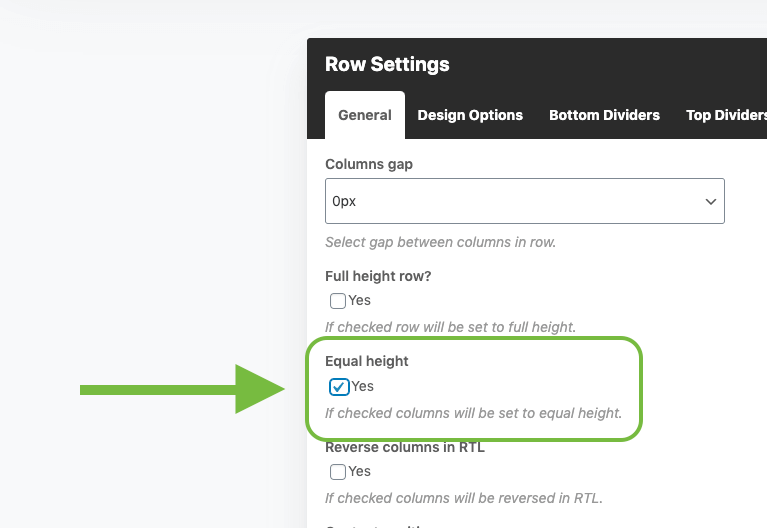This screenshot has height=528, width=767.
Task: Click the Columns gap label
Action: pyautogui.click(x=369, y=164)
